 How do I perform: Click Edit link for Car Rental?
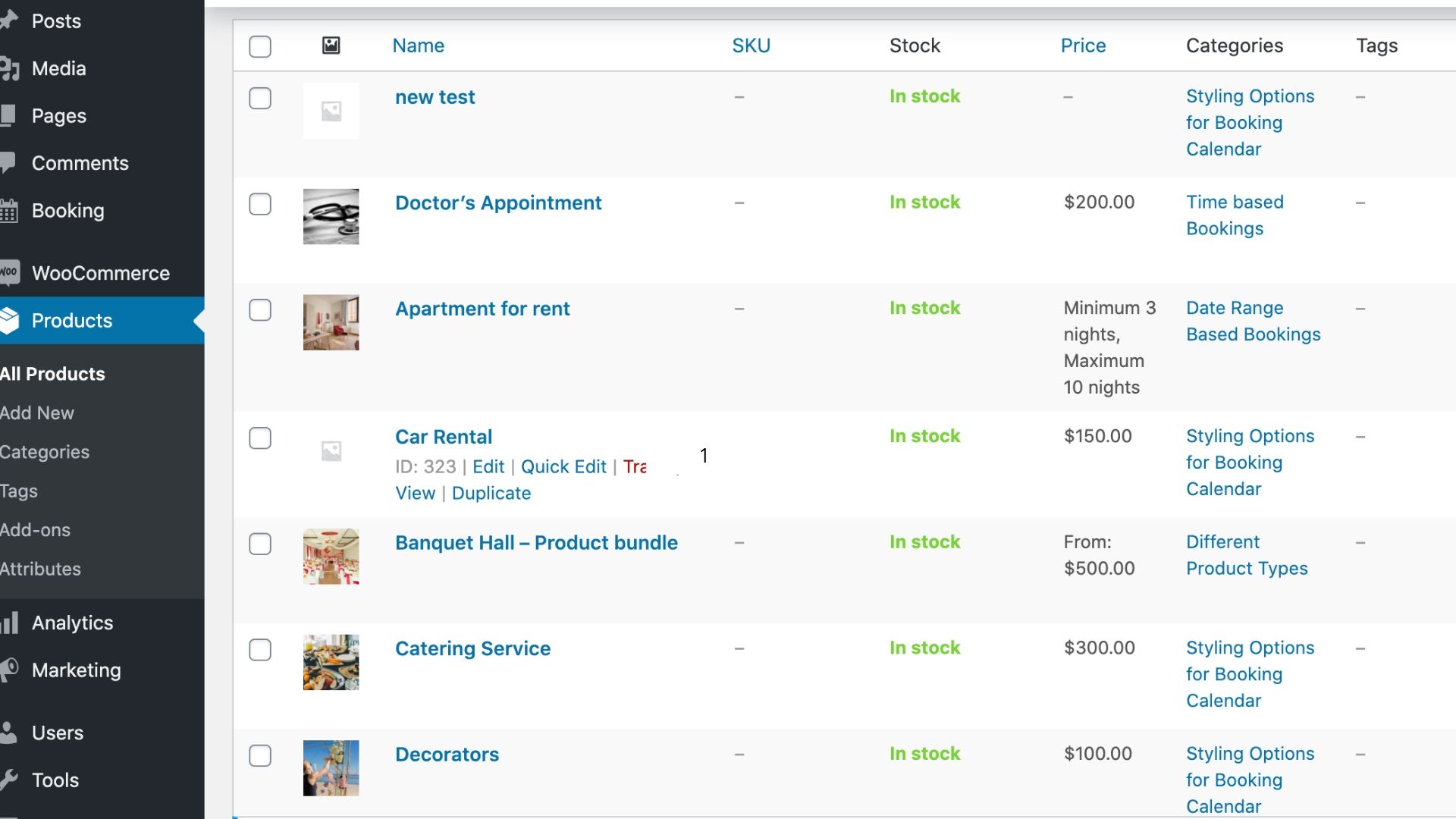pos(488,466)
